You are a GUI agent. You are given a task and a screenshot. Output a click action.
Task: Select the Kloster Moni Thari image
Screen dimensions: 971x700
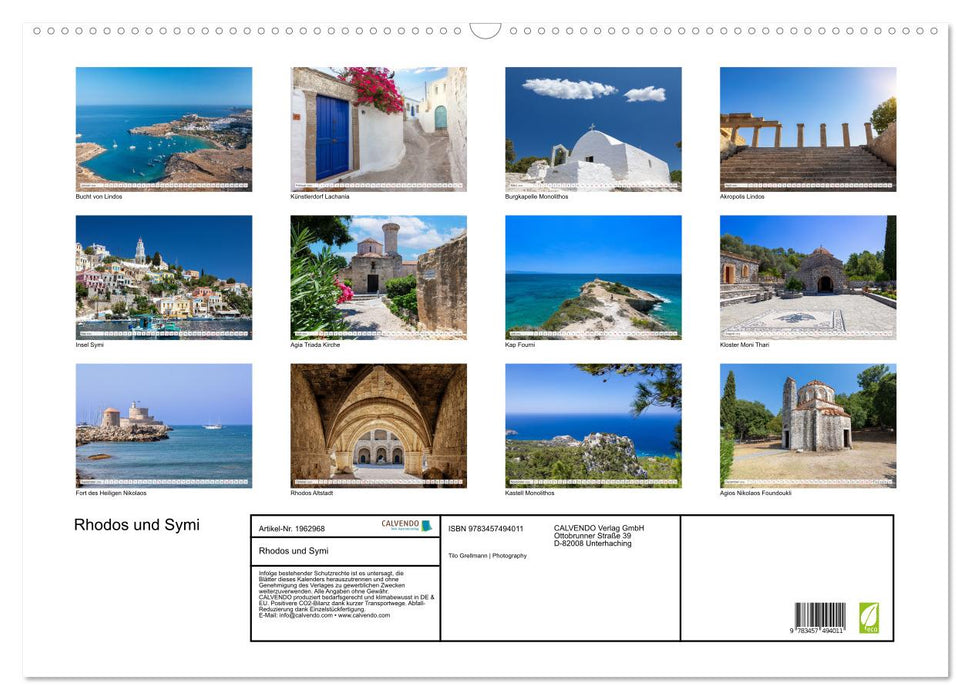[x=807, y=276]
